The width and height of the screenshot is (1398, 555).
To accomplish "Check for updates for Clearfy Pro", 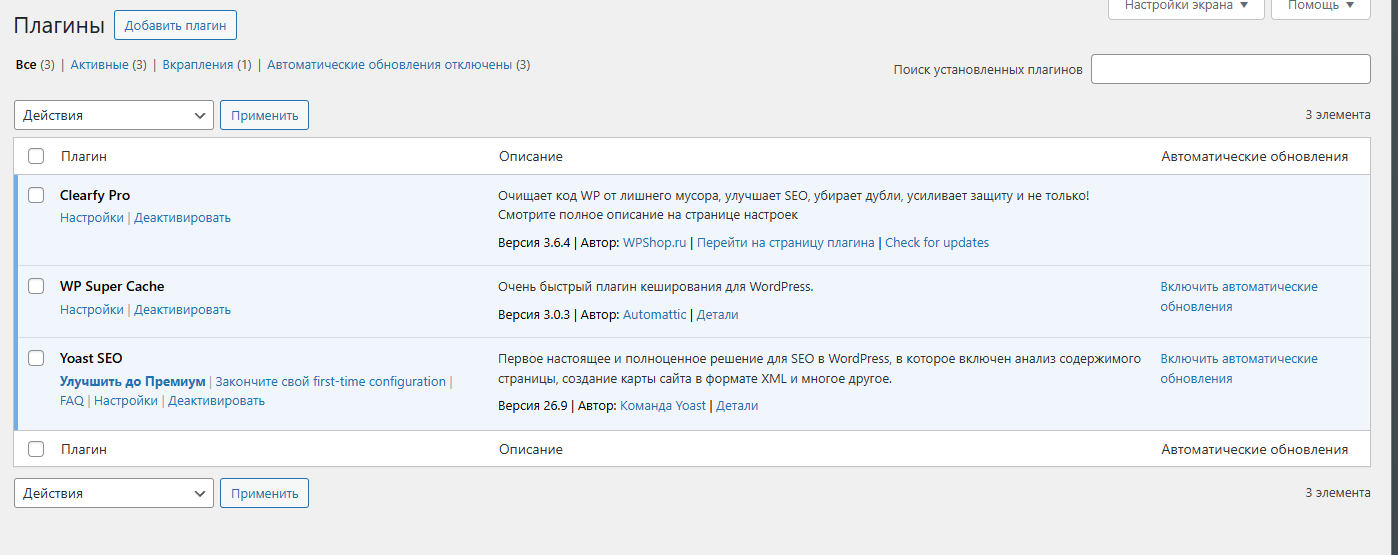I will pyautogui.click(x=937, y=243).
